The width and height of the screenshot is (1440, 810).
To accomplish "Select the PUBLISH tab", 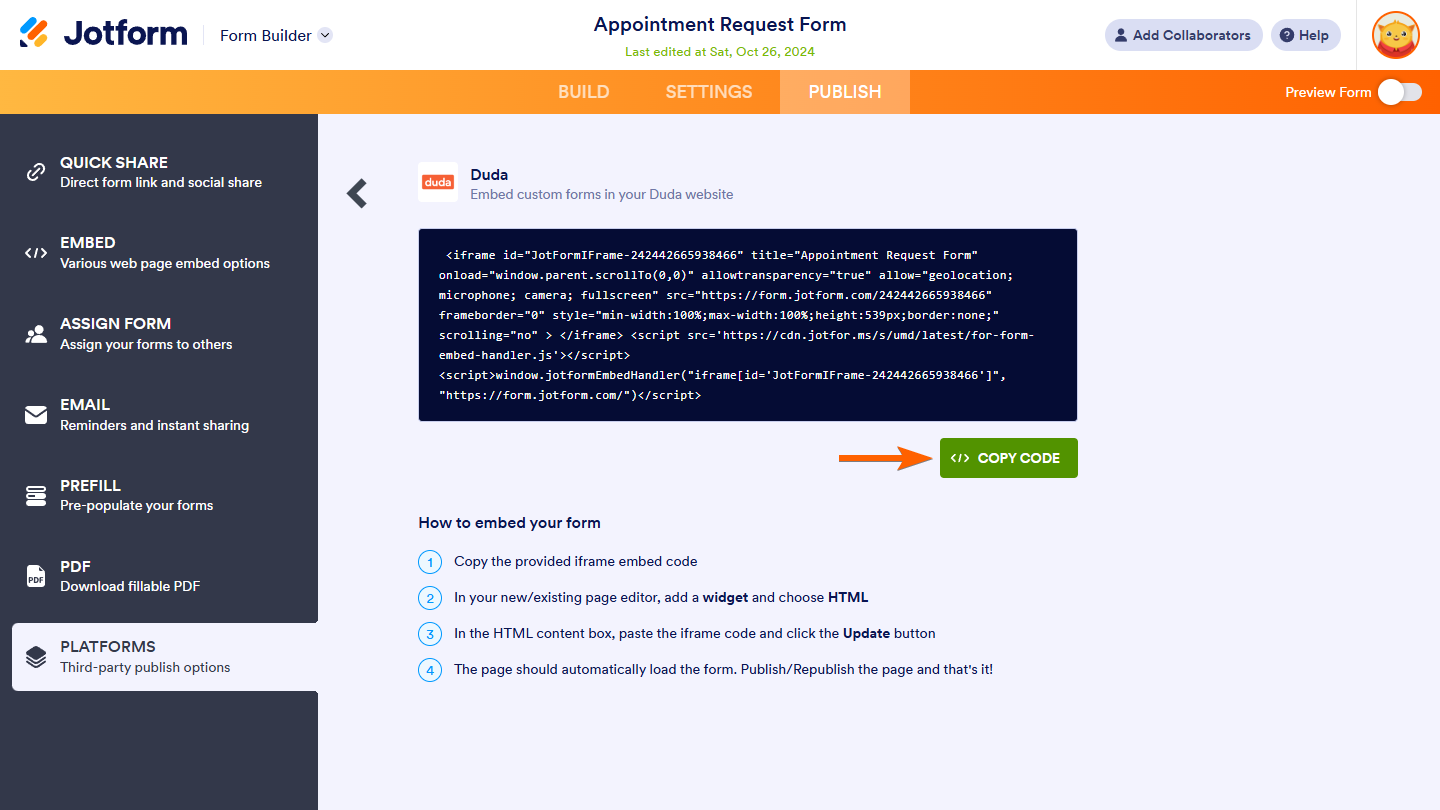I will click(x=845, y=92).
